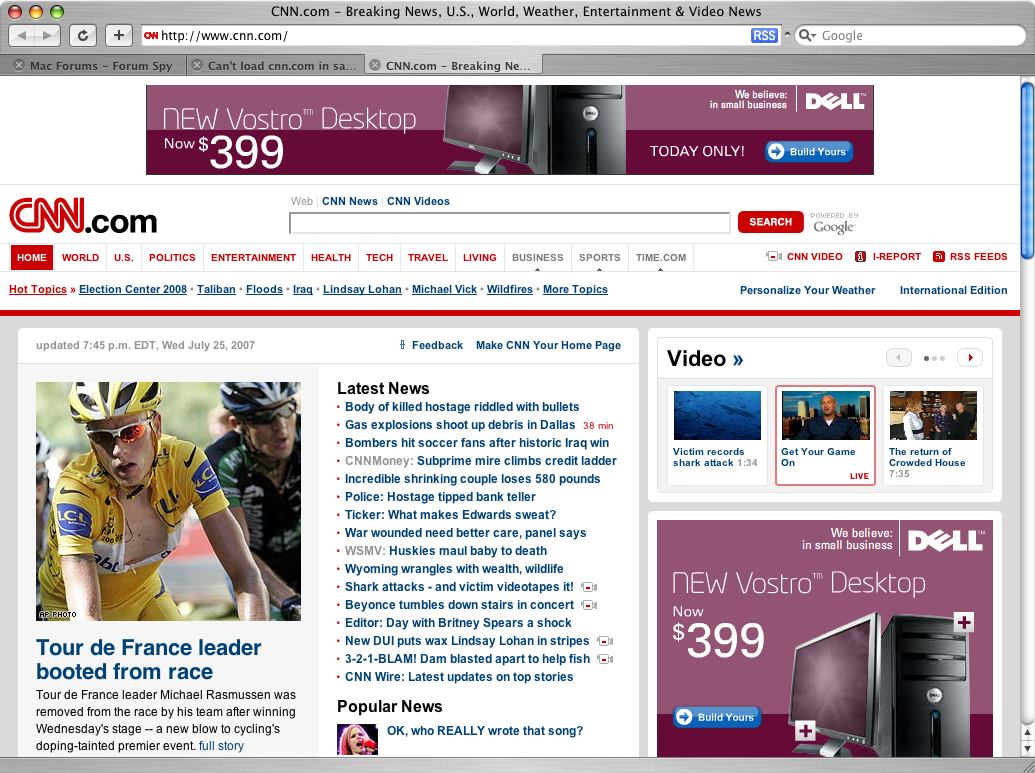Click video icon next to Lindsay Lohan DUI story
1035x773 pixels.
point(605,641)
